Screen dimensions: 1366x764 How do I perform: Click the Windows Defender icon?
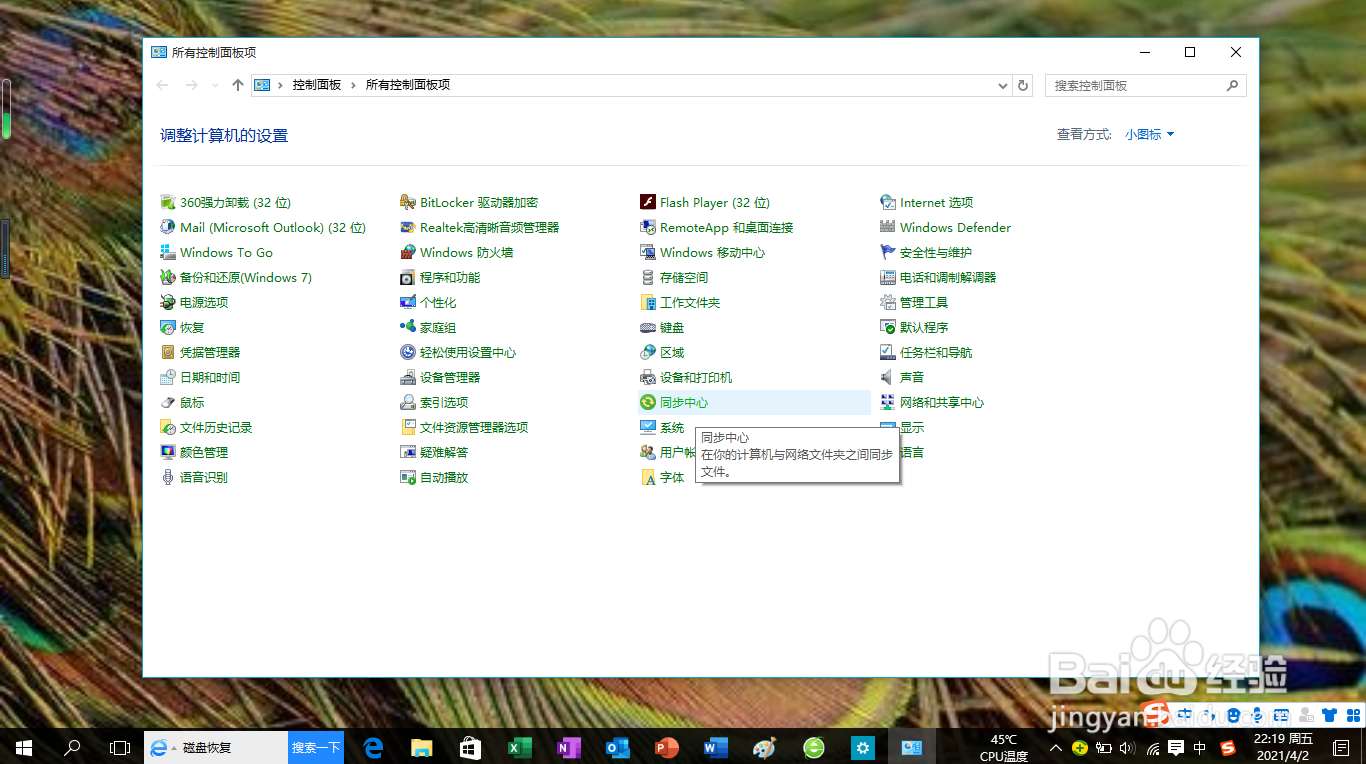[x=888, y=227]
